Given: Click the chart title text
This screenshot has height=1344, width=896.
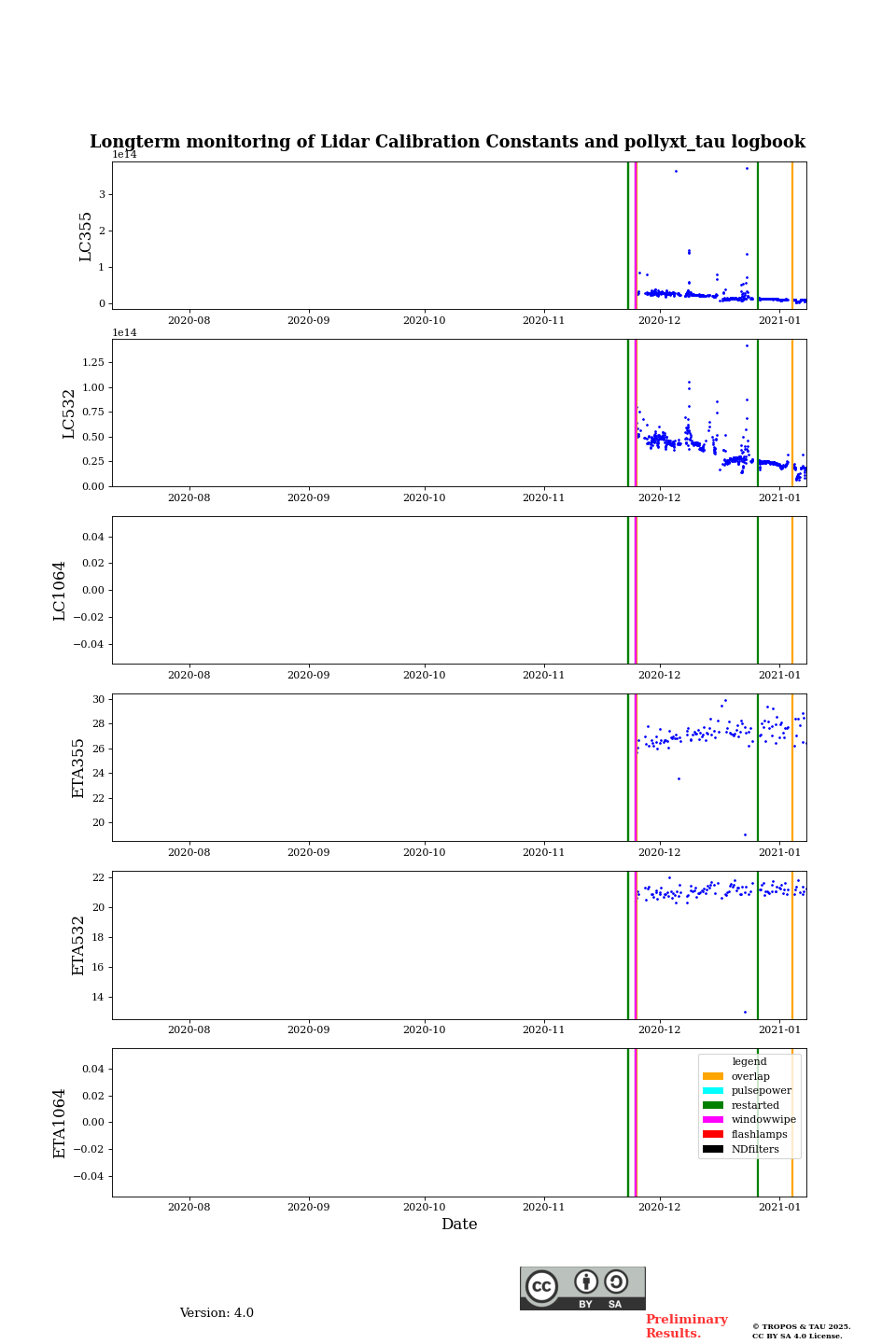Looking at the screenshot, I should point(447,142).
